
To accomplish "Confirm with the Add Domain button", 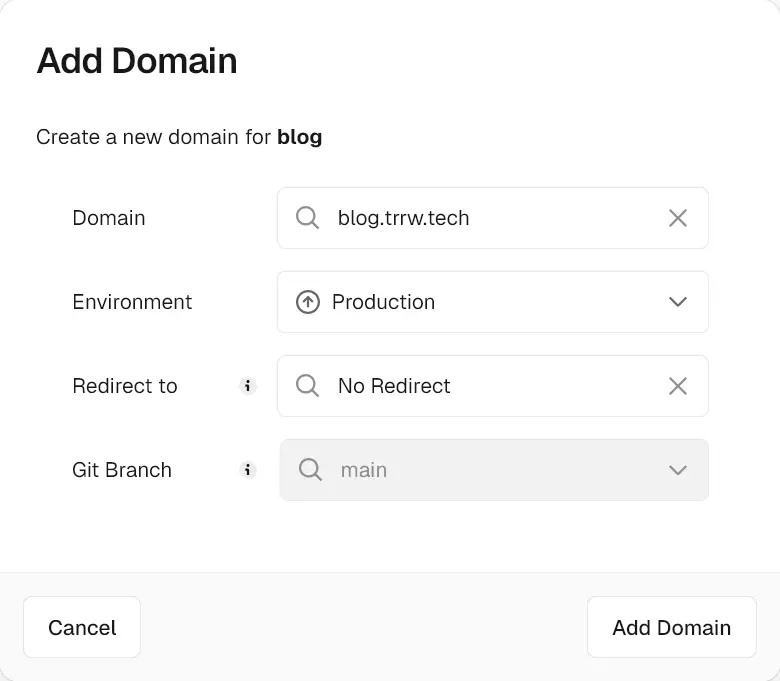I will (x=671, y=628).
